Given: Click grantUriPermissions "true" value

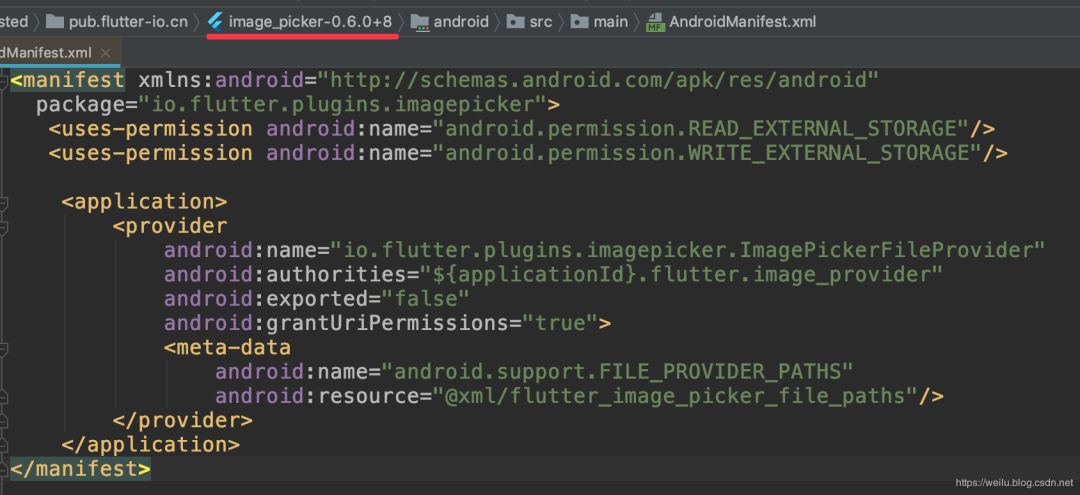Looking at the screenshot, I should click(x=559, y=323).
